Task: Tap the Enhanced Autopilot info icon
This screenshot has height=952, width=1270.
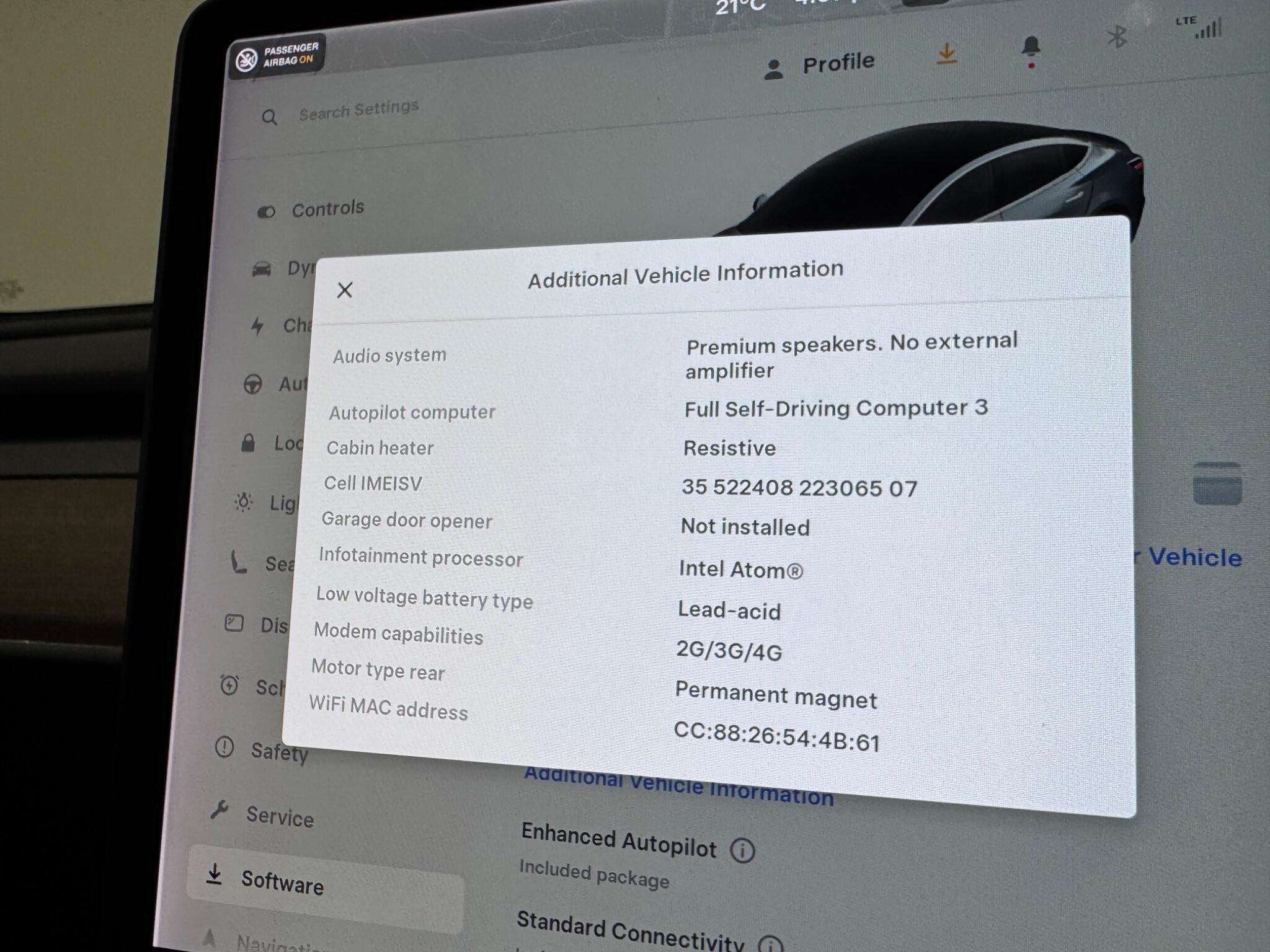Action: click(x=742, y=850)
